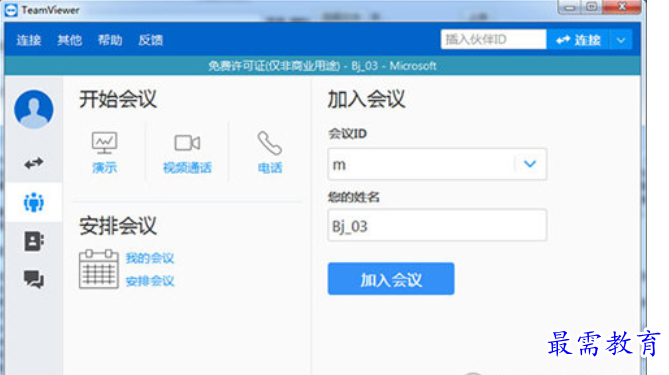Click the license banner text 免费许可证

point(322,66)
